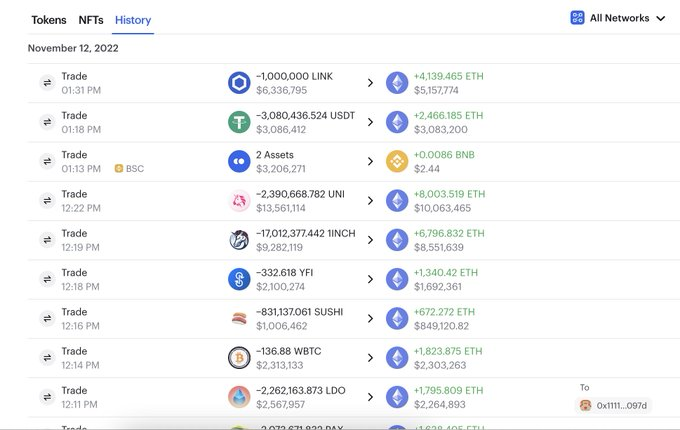Click swap icon of the 12:18 PM trade
This screenshot has width=680, height=430.
47,279
